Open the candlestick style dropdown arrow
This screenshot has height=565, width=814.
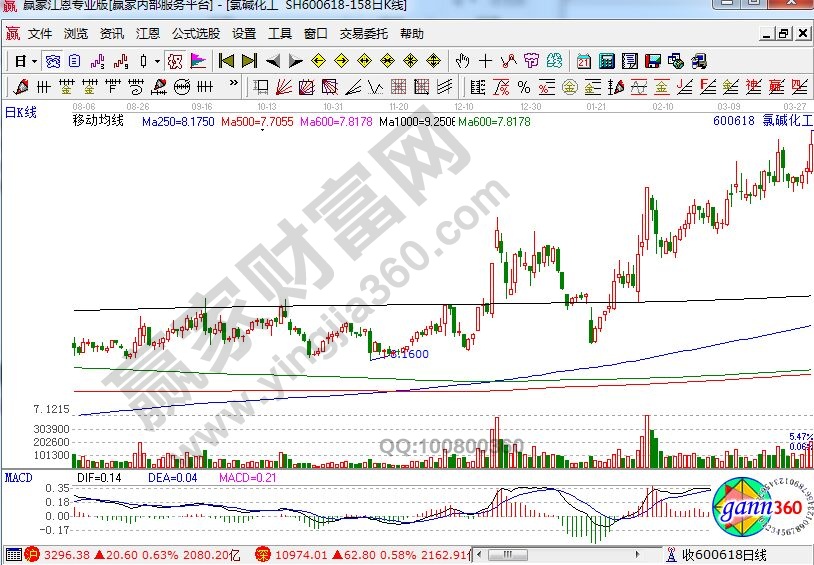coord(156,61)
